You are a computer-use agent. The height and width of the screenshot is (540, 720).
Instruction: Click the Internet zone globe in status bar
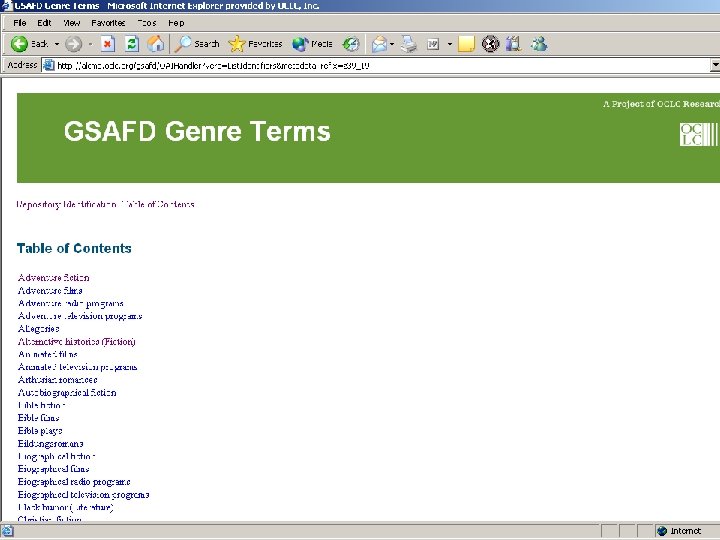662,531
